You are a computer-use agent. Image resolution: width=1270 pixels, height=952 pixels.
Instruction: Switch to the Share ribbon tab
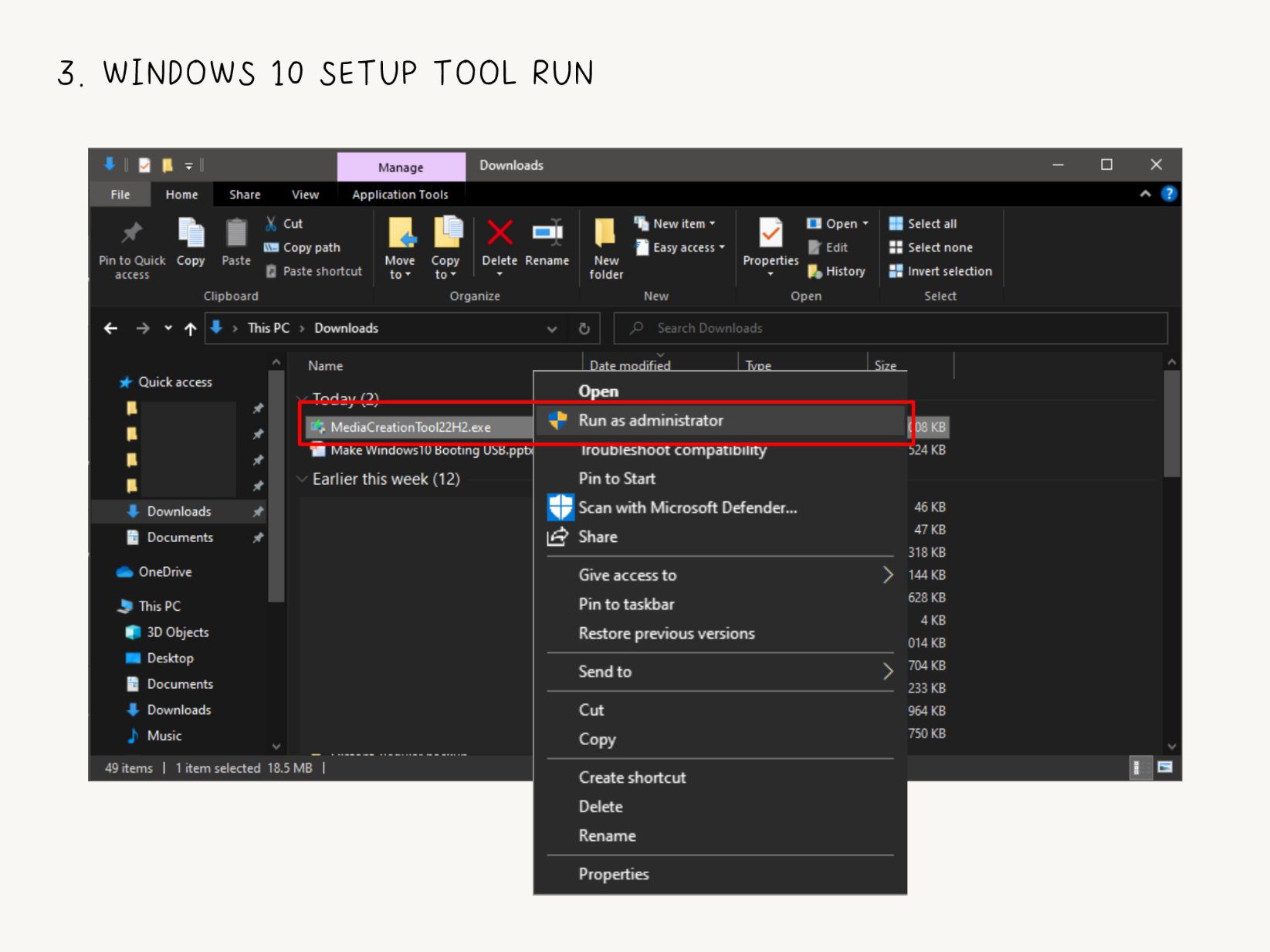click(x=245, y=195)
